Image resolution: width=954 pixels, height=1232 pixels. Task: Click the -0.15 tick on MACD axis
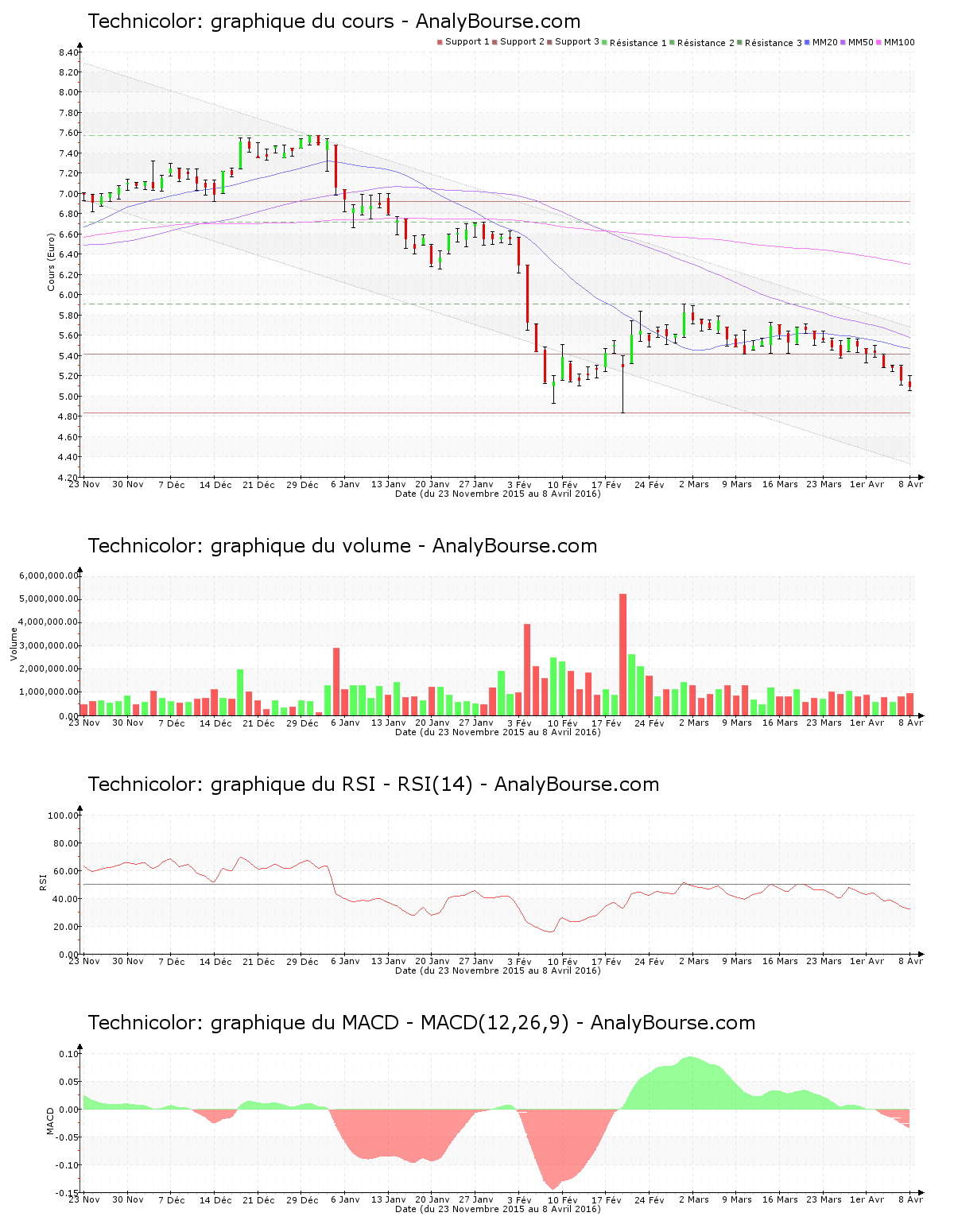68,1193
